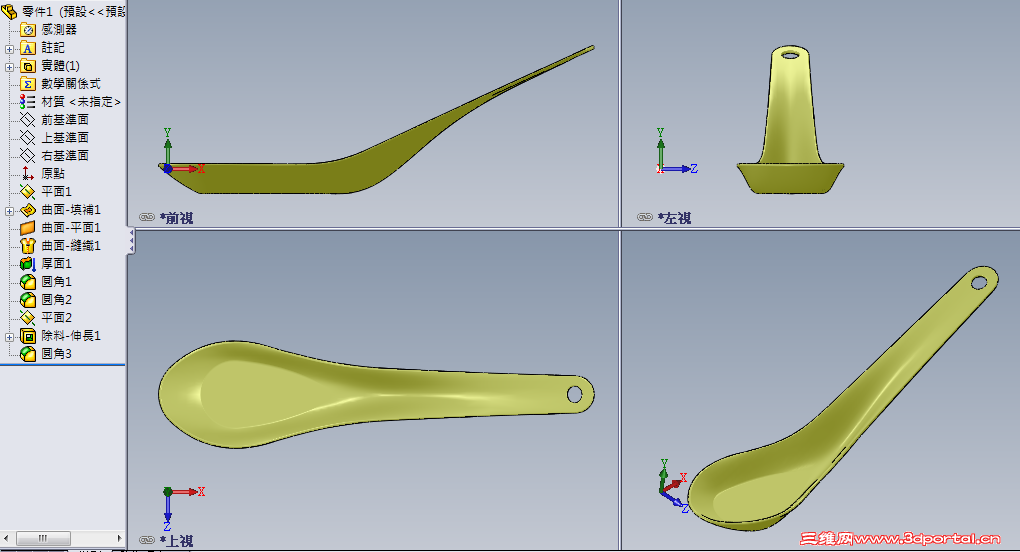This screenshot has height=552, width=1020.
Task: Collapse the feature tree panel via side handle
Action: (x=131, y=241)
